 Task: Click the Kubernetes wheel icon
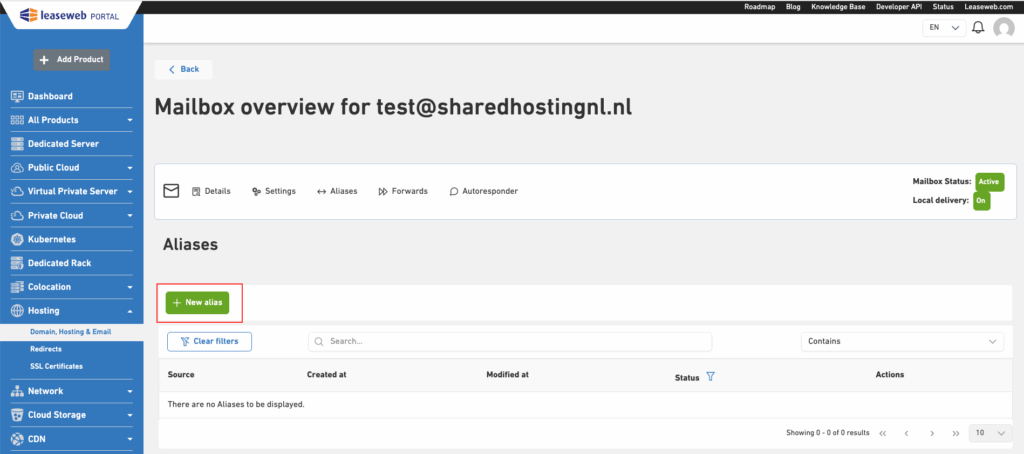(18, 239)
